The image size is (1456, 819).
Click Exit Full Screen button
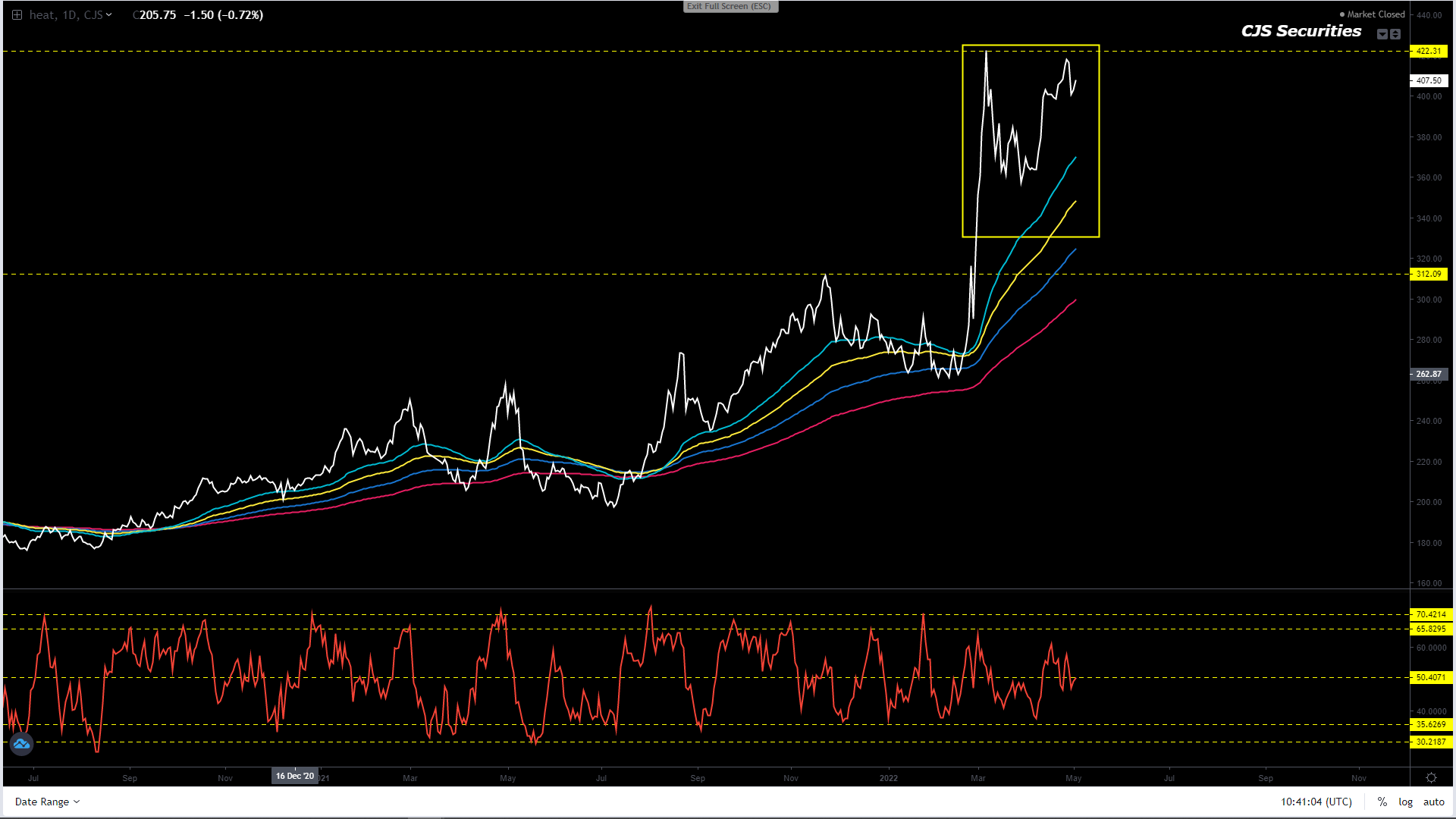(730, 6)
